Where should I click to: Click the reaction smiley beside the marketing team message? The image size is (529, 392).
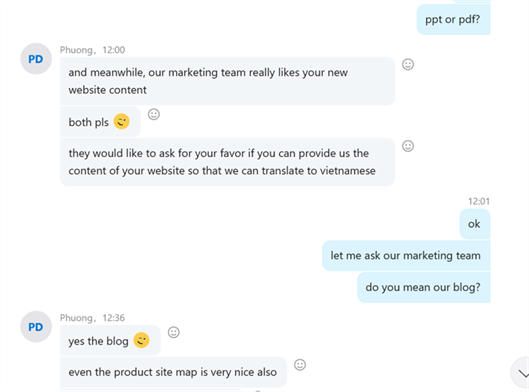point(408,64)
